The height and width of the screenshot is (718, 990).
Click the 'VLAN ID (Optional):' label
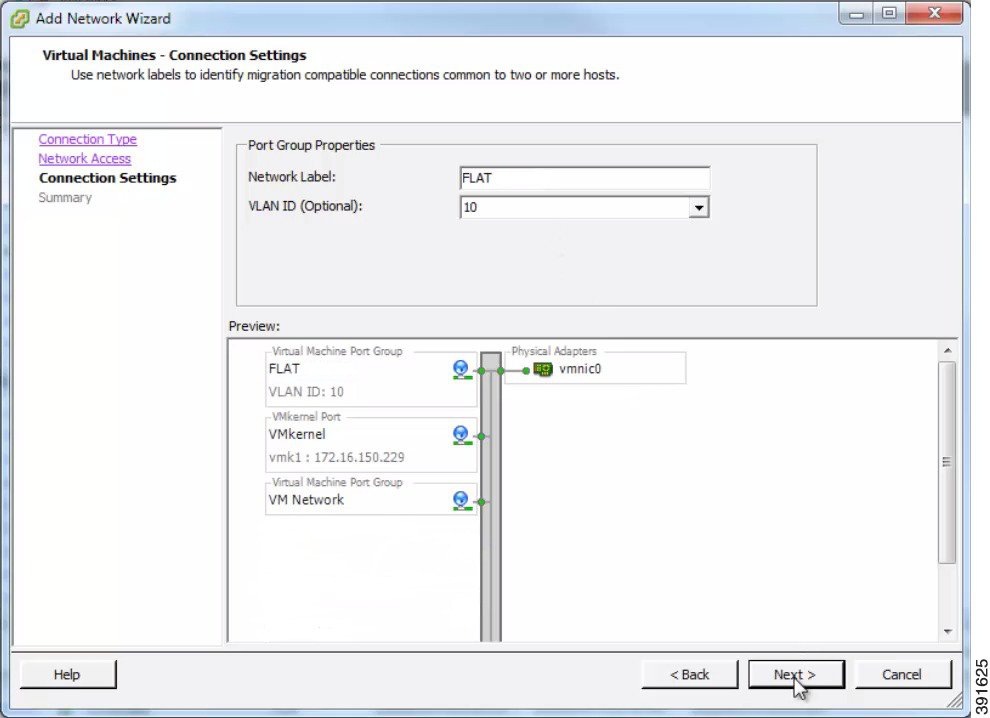305,206
